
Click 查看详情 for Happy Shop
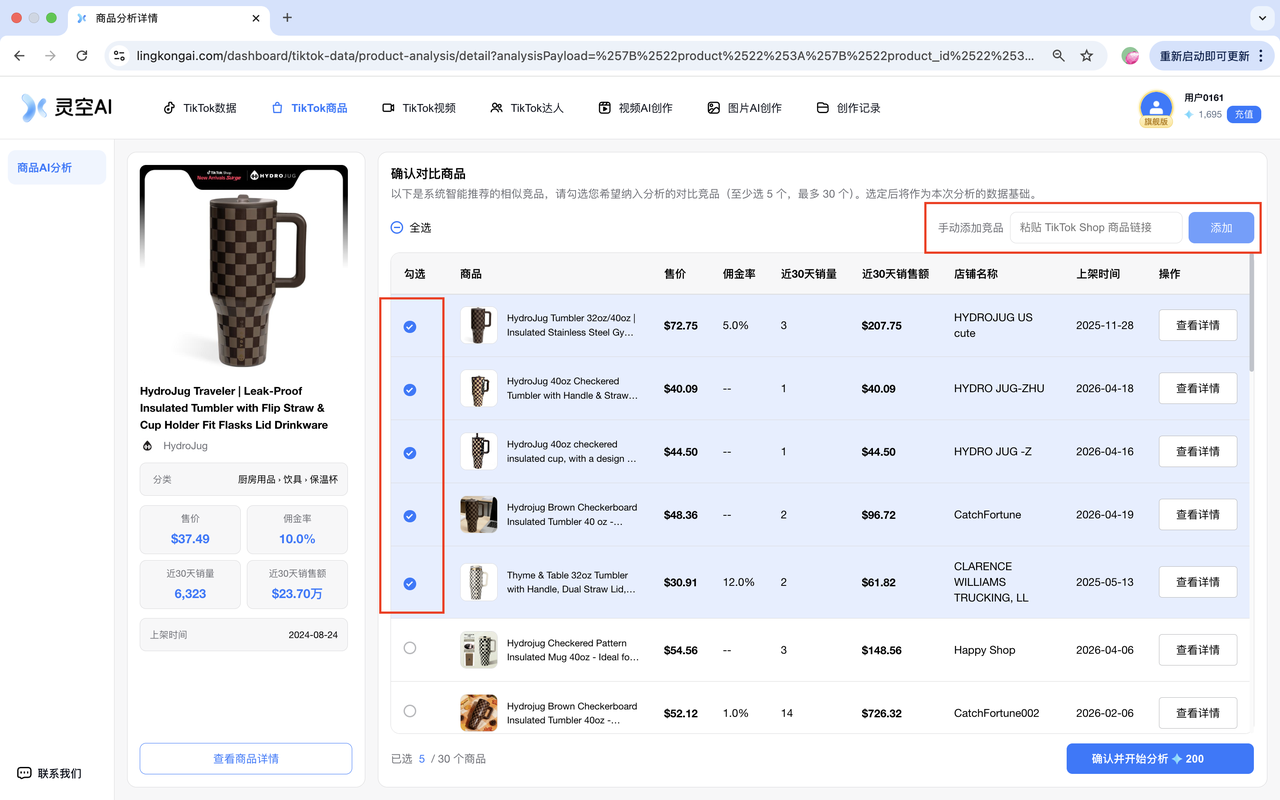[x=1197, y=650]
